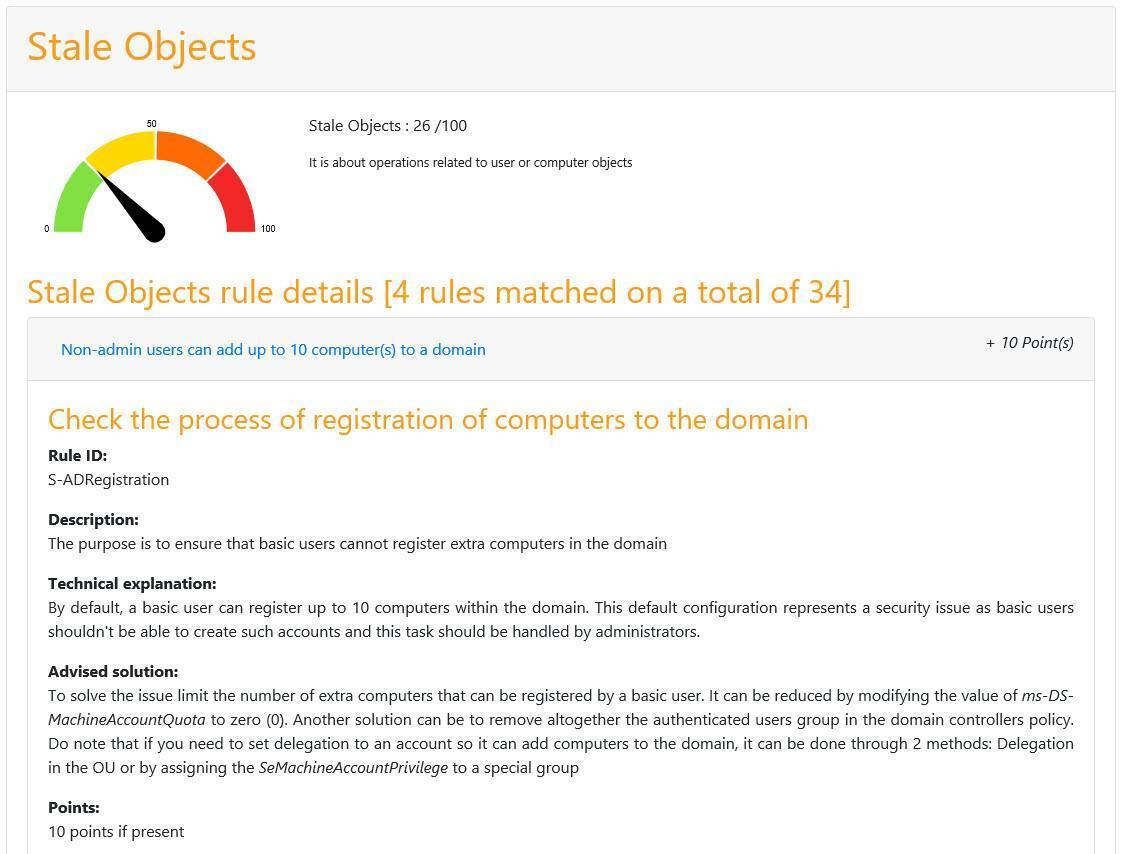Click the 'Technical explanation:' label
Image resolution: width=1127 pixels, height=854 pixels.
point(132,584)
